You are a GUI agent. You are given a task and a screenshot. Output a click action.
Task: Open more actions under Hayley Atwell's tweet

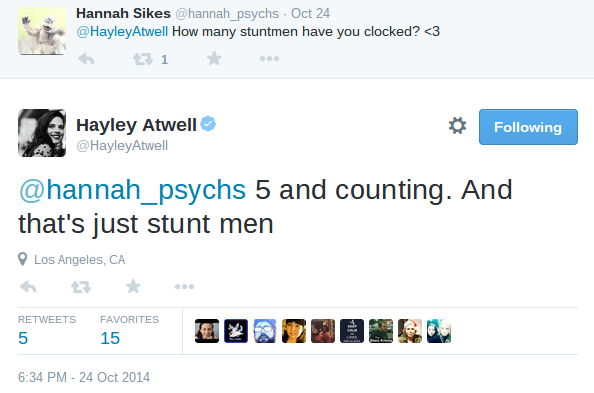click(x=184, y=287)
